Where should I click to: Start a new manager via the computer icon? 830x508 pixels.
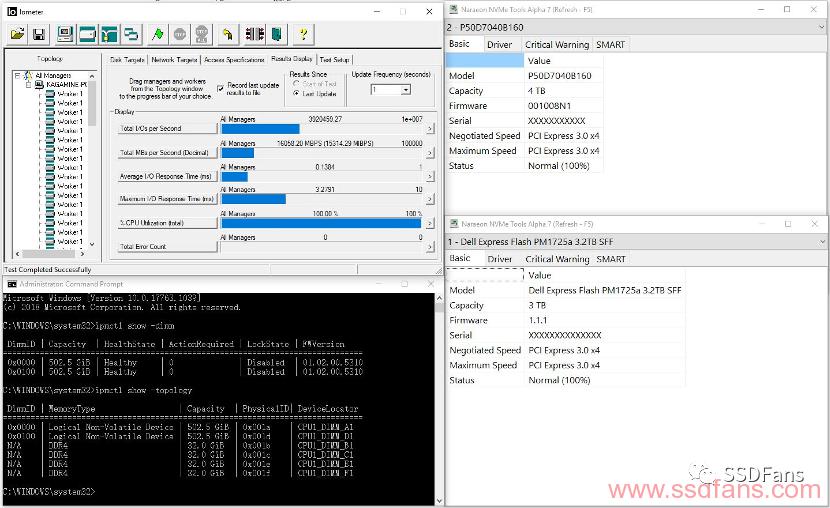65,34
